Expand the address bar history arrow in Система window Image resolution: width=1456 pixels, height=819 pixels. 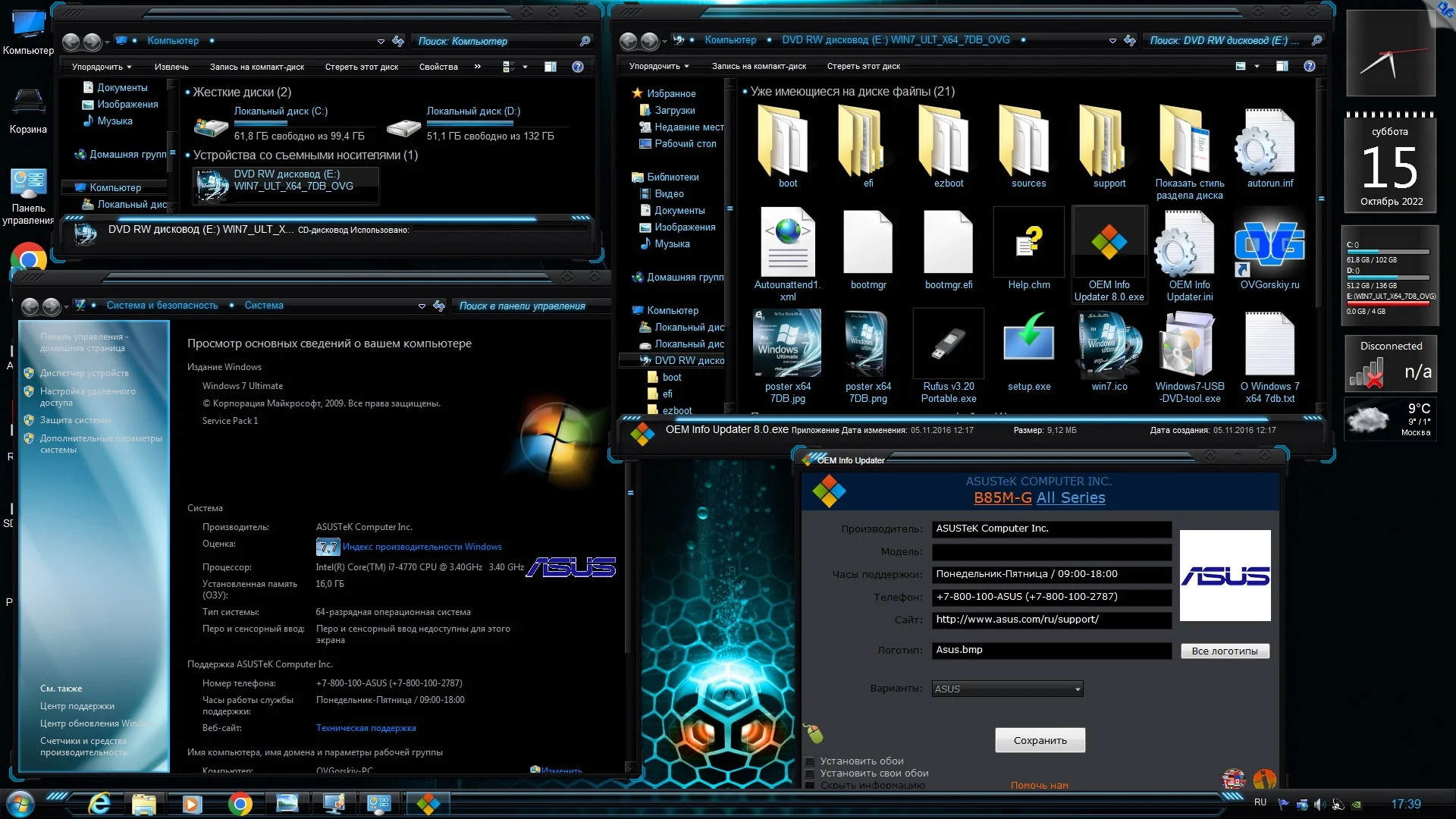coord(422,306)
